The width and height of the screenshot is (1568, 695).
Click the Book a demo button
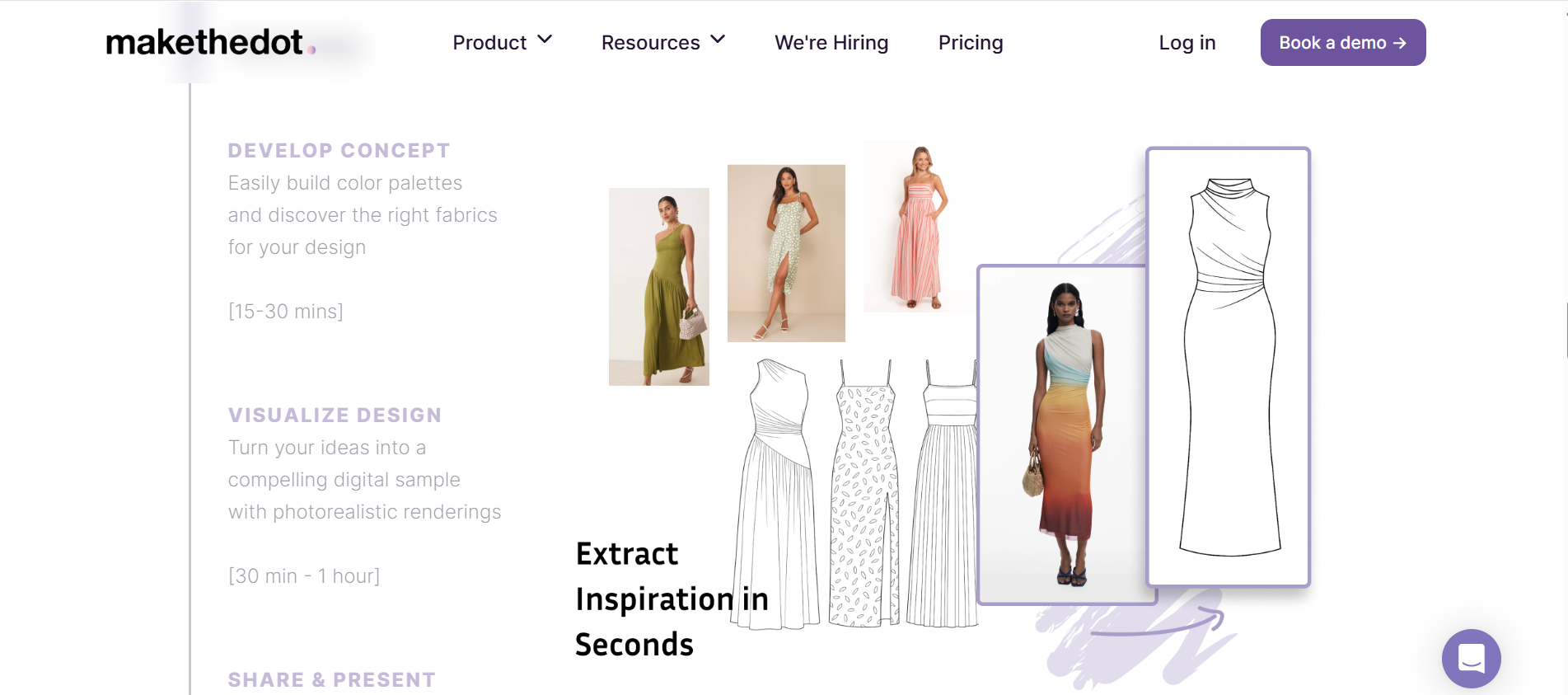(x=1343, y=42)
